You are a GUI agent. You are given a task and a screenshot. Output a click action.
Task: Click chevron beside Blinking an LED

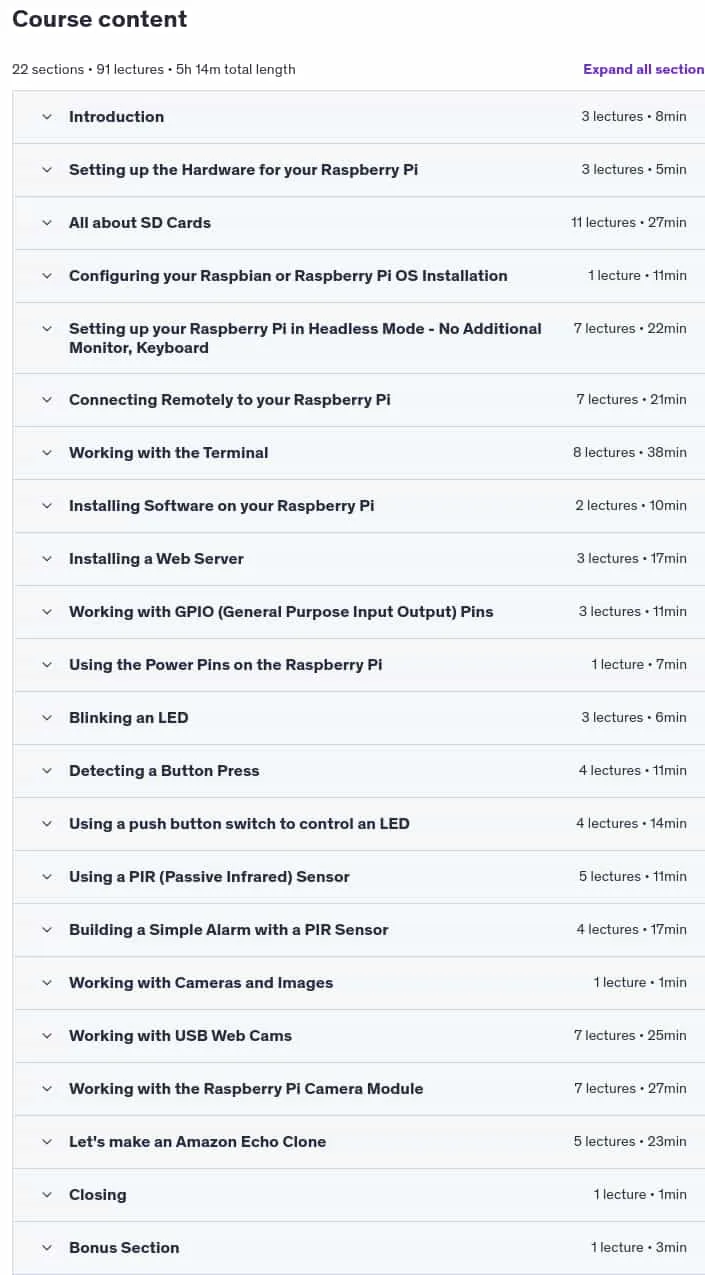(x=46, y=718)
